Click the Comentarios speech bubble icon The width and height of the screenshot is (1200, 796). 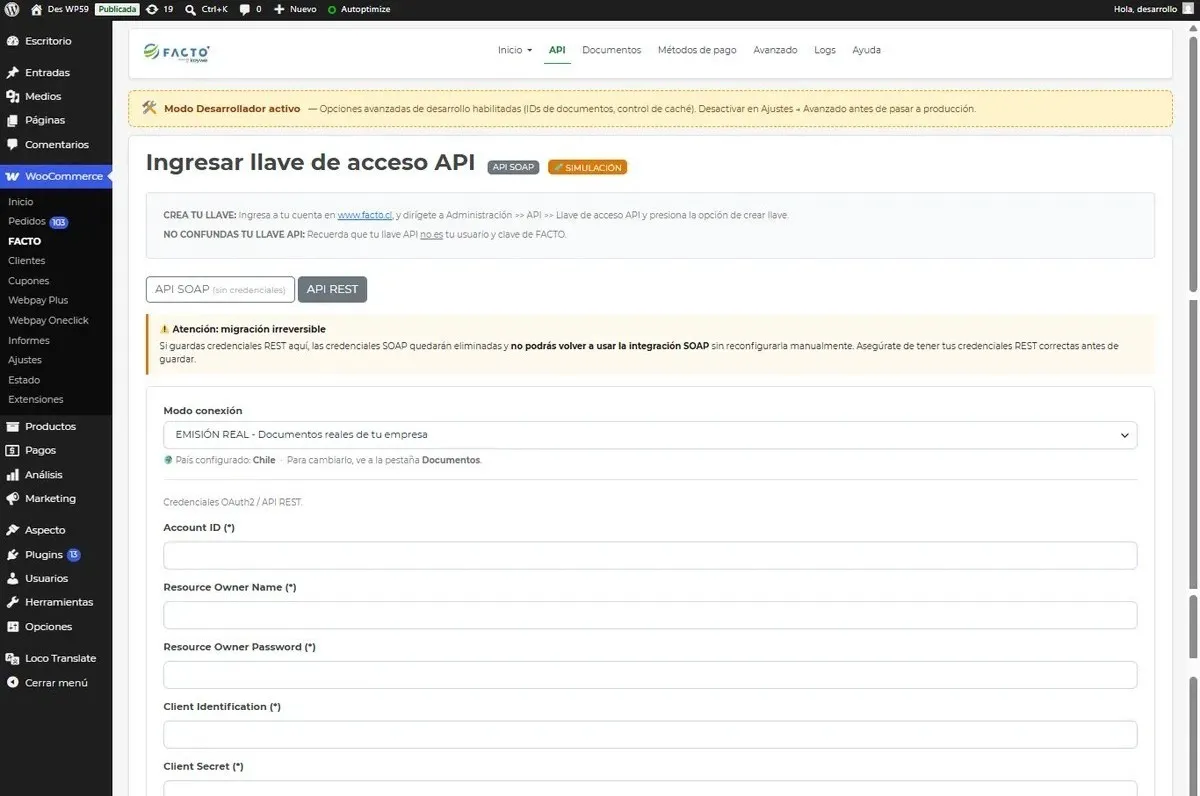point(13,145)
